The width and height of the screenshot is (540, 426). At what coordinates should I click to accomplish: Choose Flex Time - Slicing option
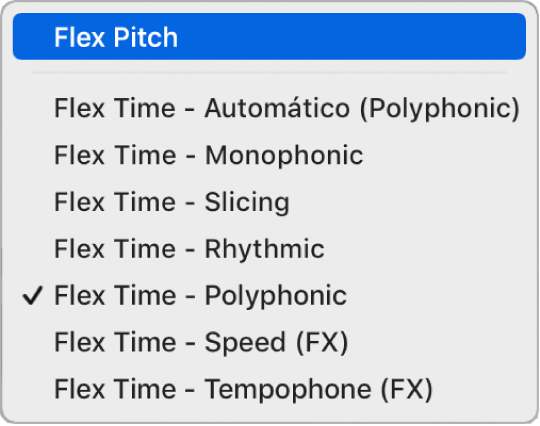tap(269, 202)
